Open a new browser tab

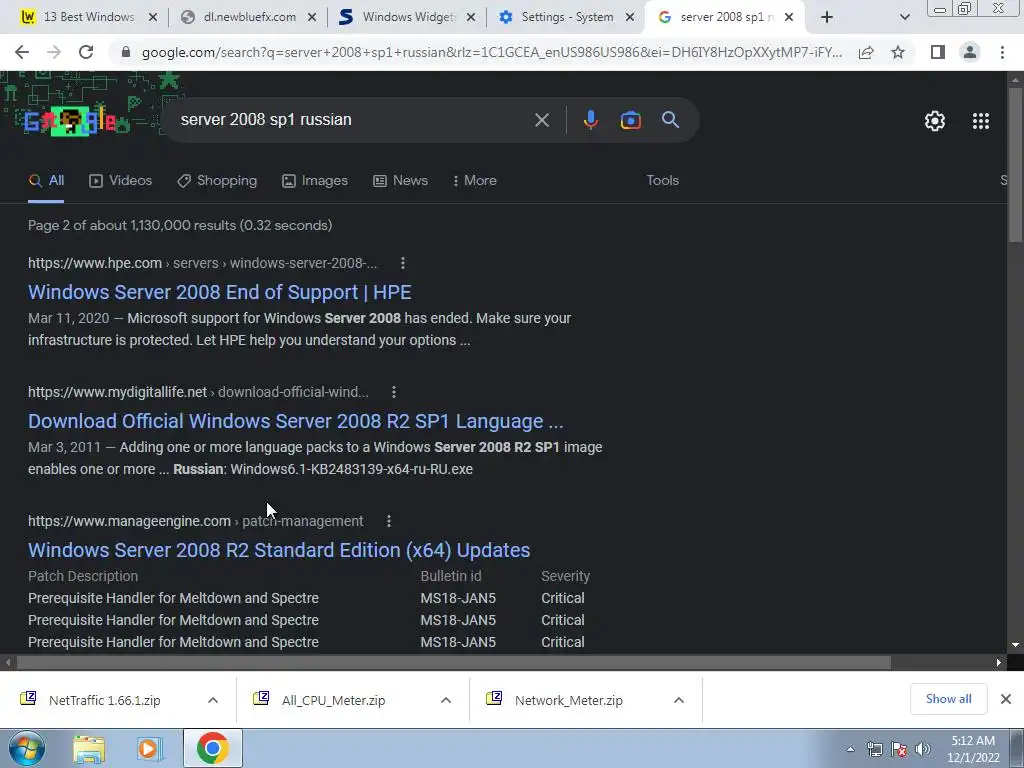coord(827,18)
